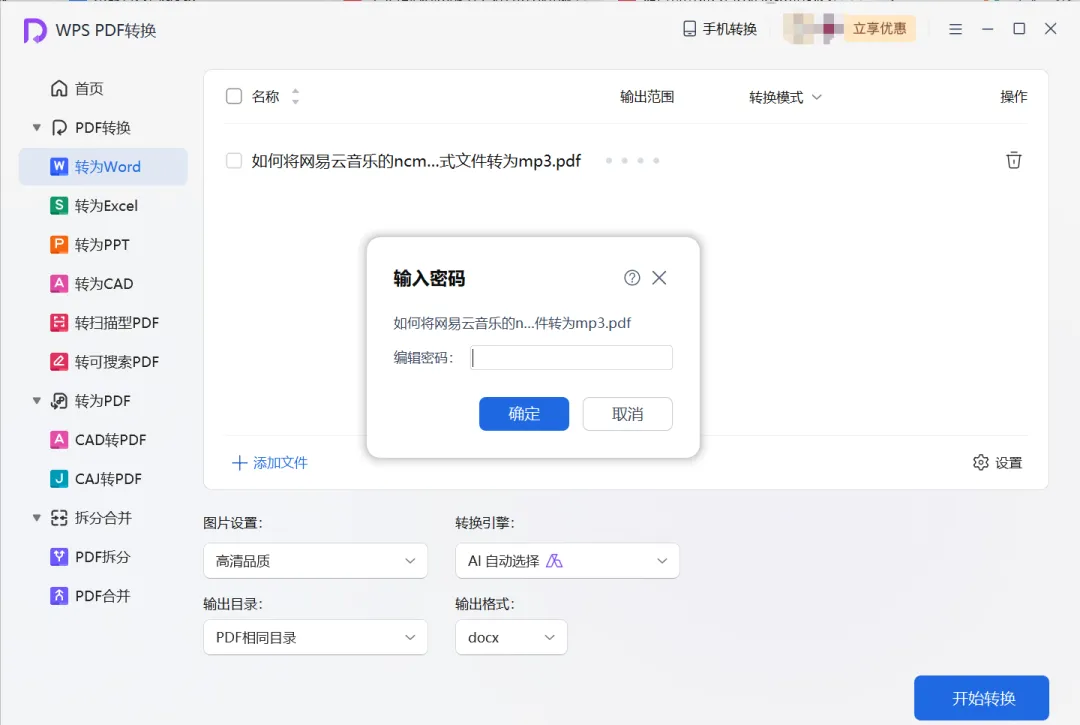Maximize the WPS PDF转换 window

pos(1019,28)
